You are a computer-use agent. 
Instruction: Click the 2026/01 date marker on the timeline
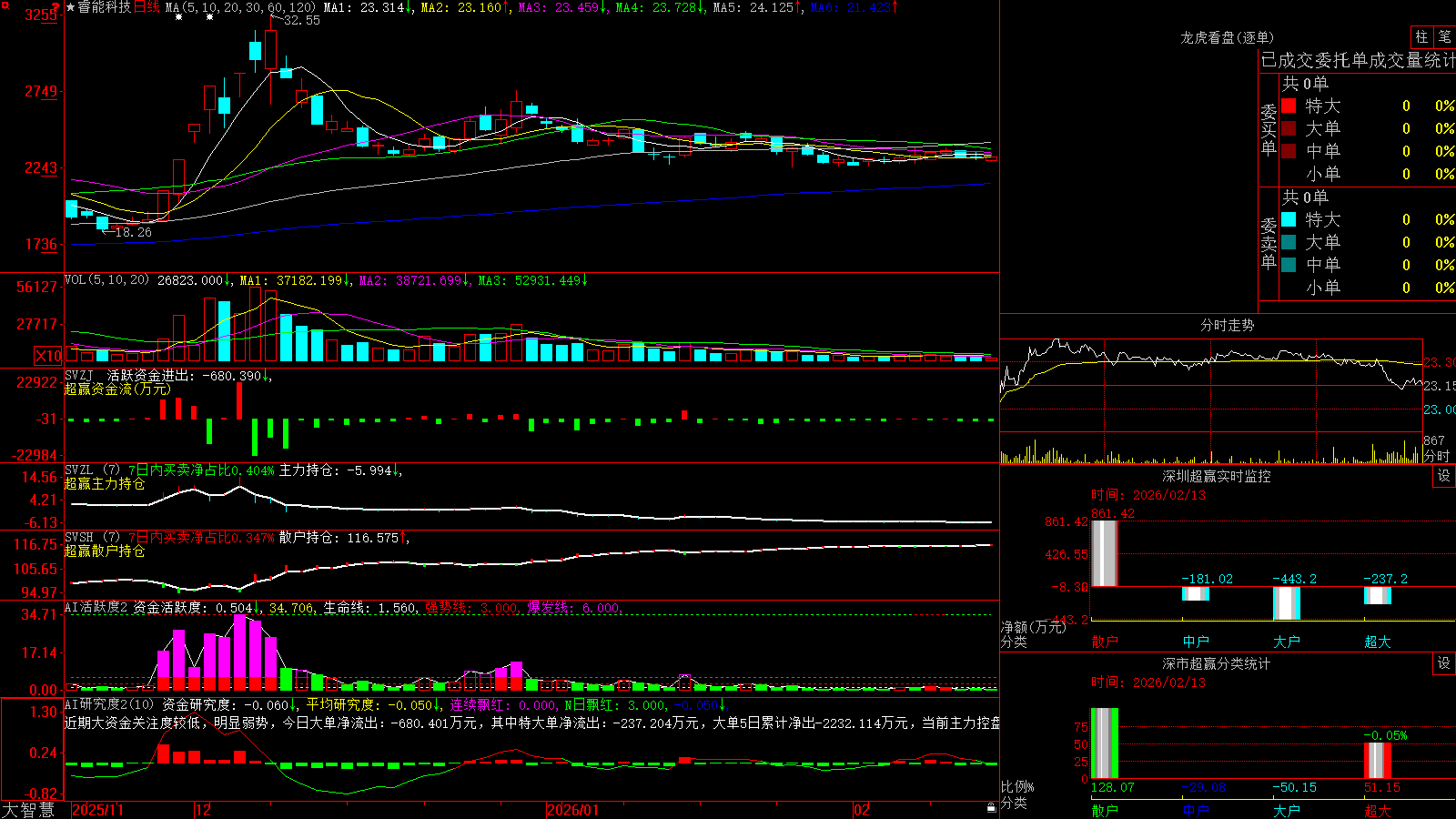[x=573, y=810]
